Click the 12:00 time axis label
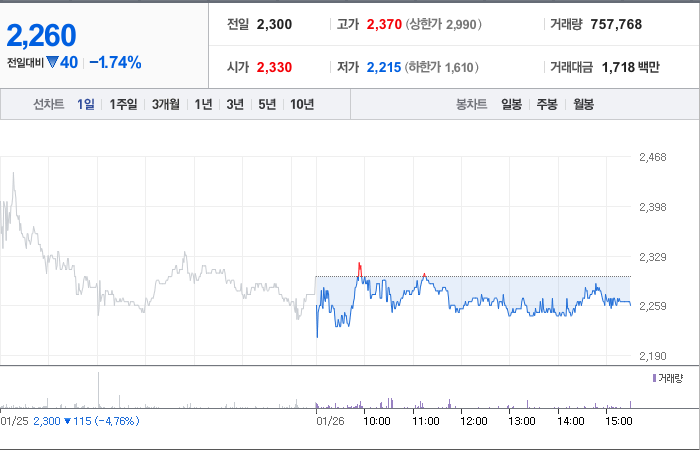Screen dimensions: 700x450 tap(474, 421)
